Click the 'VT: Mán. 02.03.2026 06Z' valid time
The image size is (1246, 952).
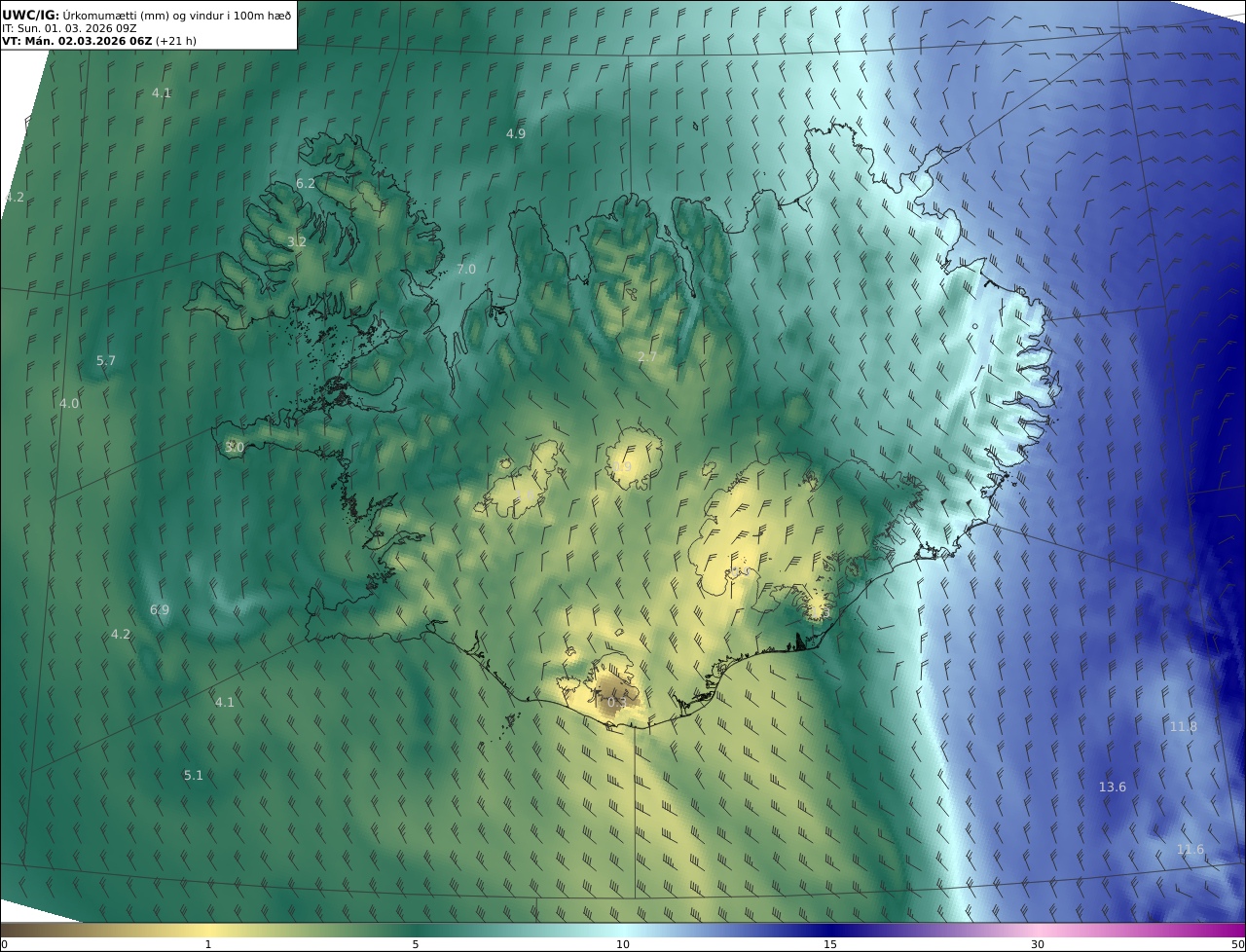pos(77,41)
